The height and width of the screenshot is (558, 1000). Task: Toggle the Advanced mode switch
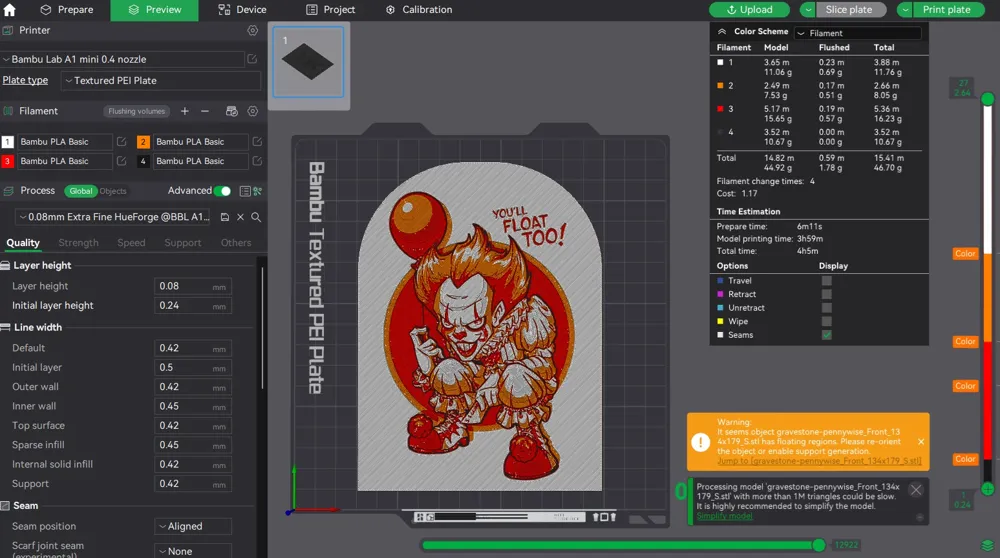point(222,191)
